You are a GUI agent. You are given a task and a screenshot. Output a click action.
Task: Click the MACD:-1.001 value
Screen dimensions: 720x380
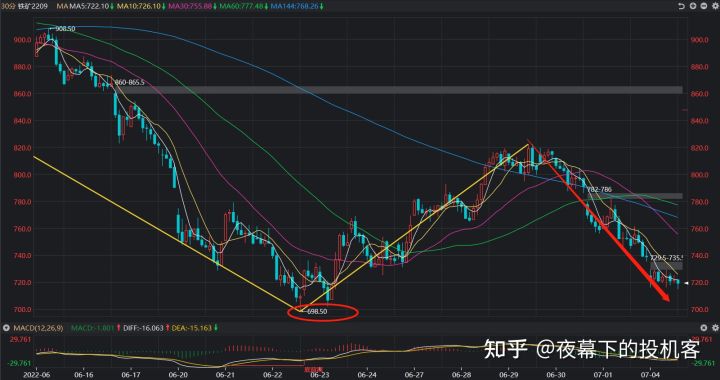[x=91, y=328]
